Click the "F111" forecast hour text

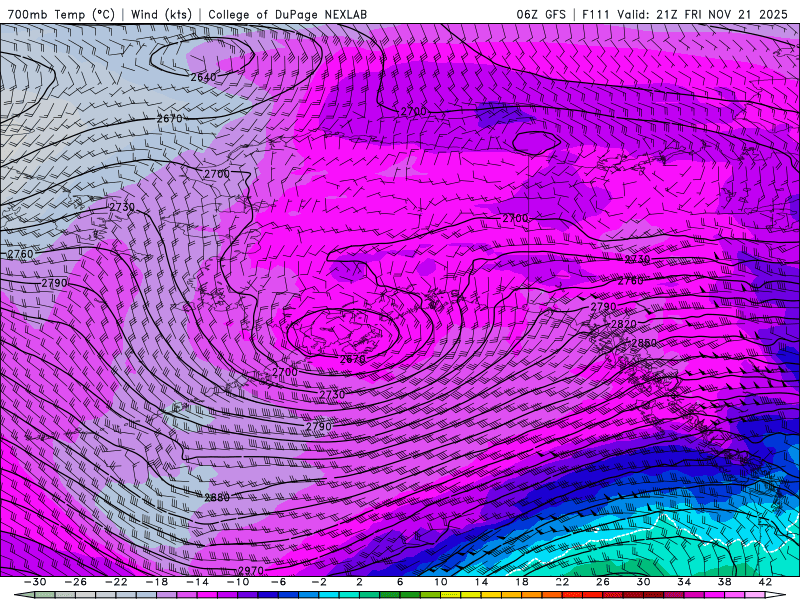(x=595, y=14)
